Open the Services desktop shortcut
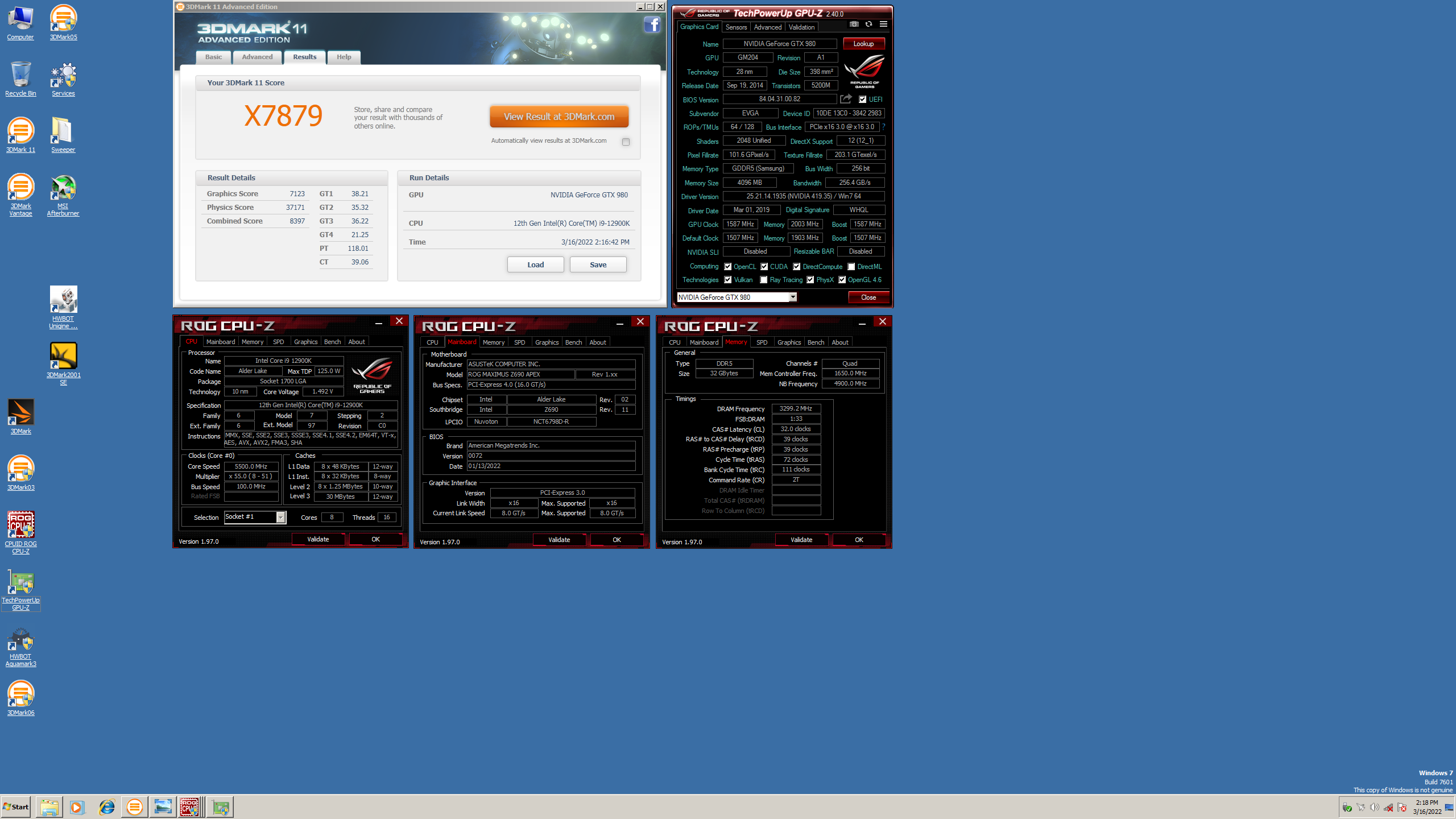The width and height of the screenshot is (1456, 819). click(x=63, y=79)
